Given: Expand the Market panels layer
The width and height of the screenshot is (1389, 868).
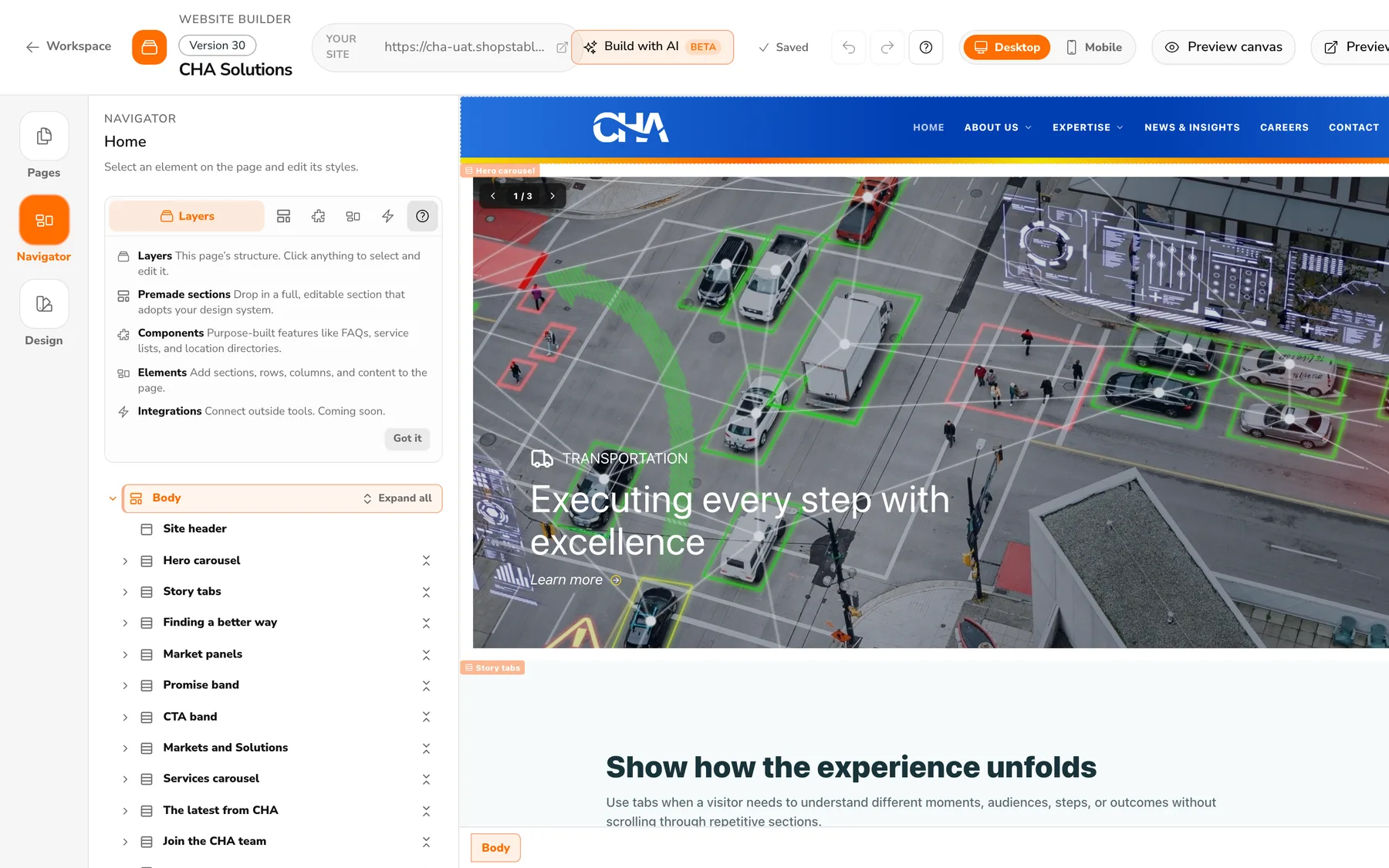Looking at the screenshot, I should tap(125, 654).
